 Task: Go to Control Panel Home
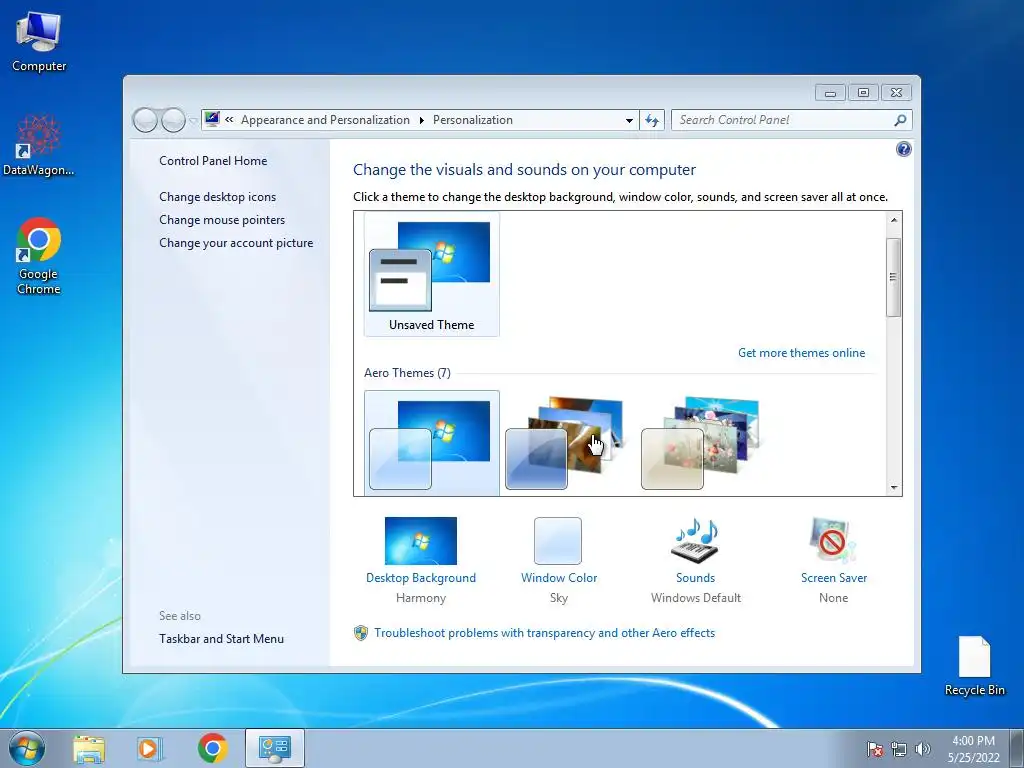click(213, 161)
